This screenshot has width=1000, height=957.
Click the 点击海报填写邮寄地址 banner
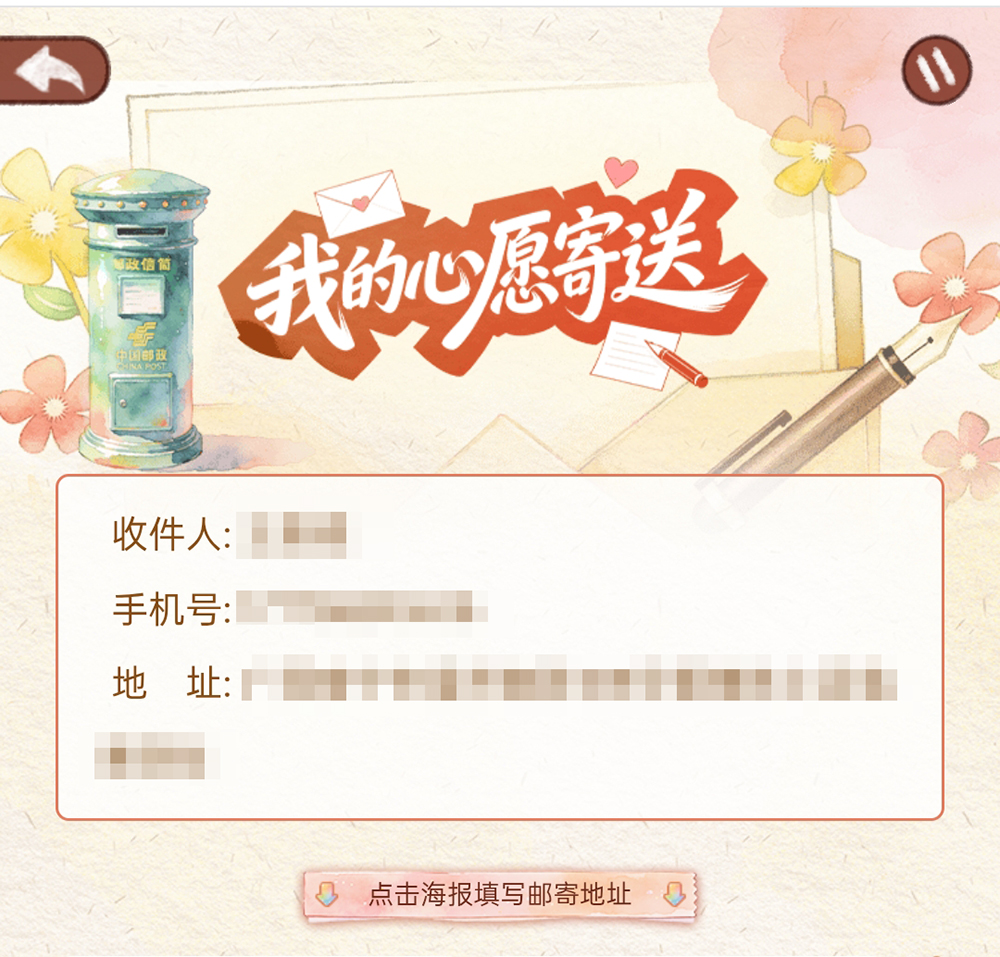[499, 895]
